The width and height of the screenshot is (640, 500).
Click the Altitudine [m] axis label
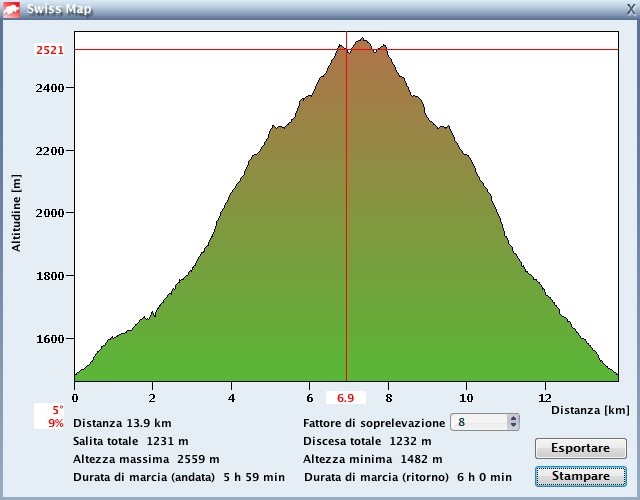point(17,211)
